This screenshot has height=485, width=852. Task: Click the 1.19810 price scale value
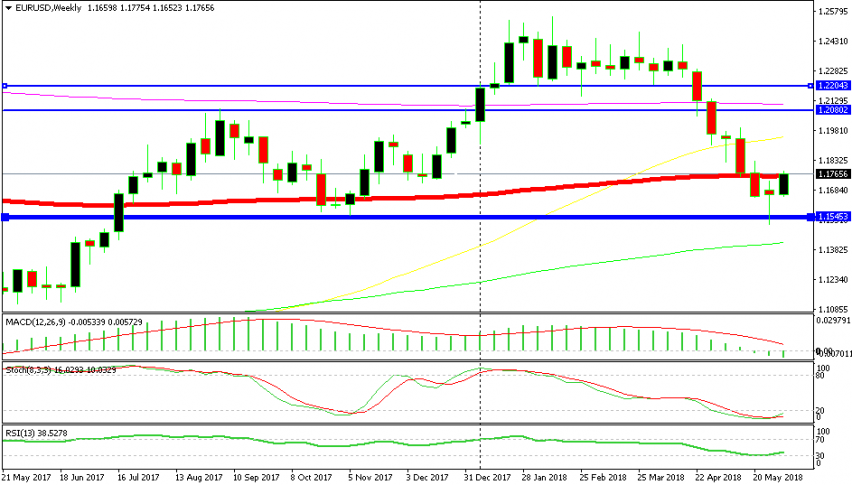tap(833, 131)
